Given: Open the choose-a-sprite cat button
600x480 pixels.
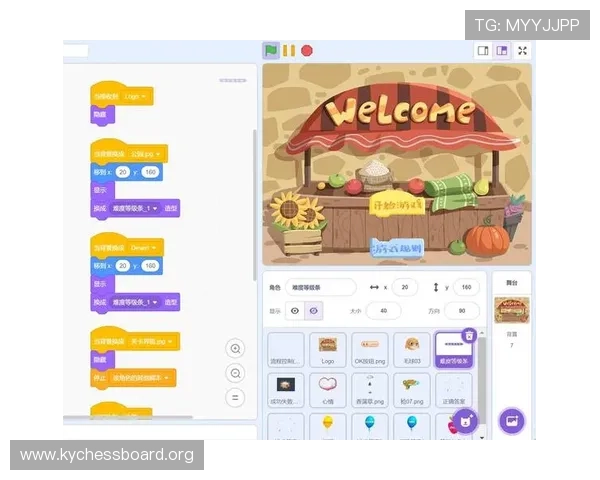Looking at the screenshot, I should pyautogui.click(x=465, y=421).
